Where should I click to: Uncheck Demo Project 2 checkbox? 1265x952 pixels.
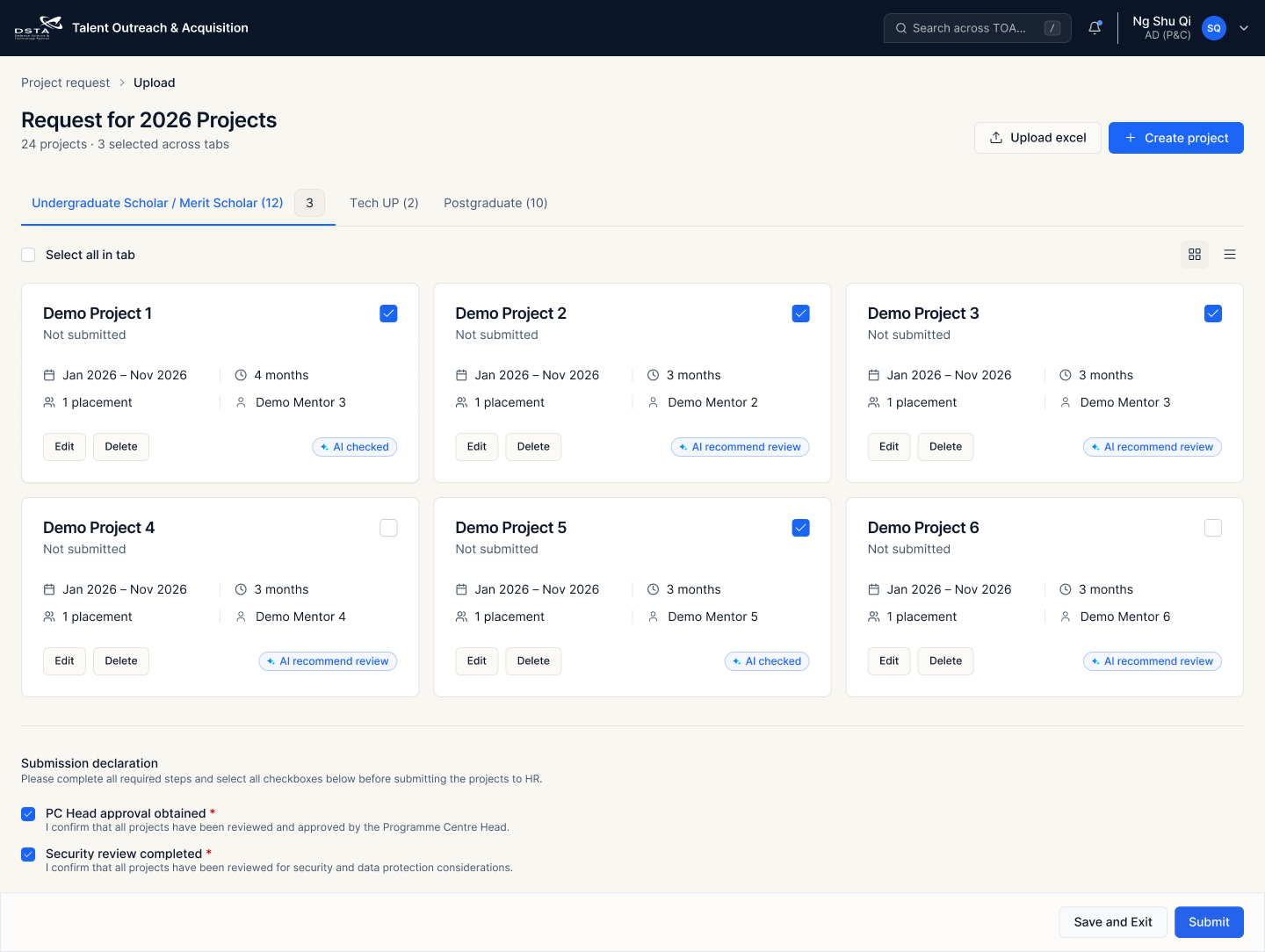[800, 314]
